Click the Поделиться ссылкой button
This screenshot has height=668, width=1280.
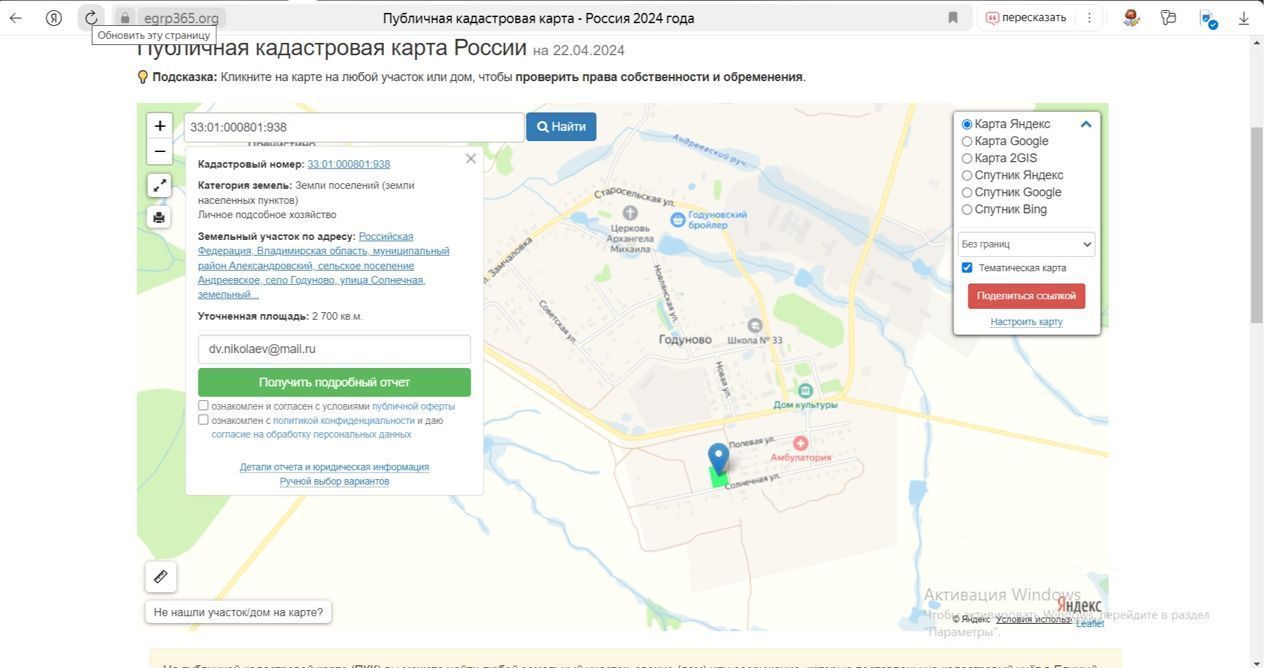(1026, 296)
